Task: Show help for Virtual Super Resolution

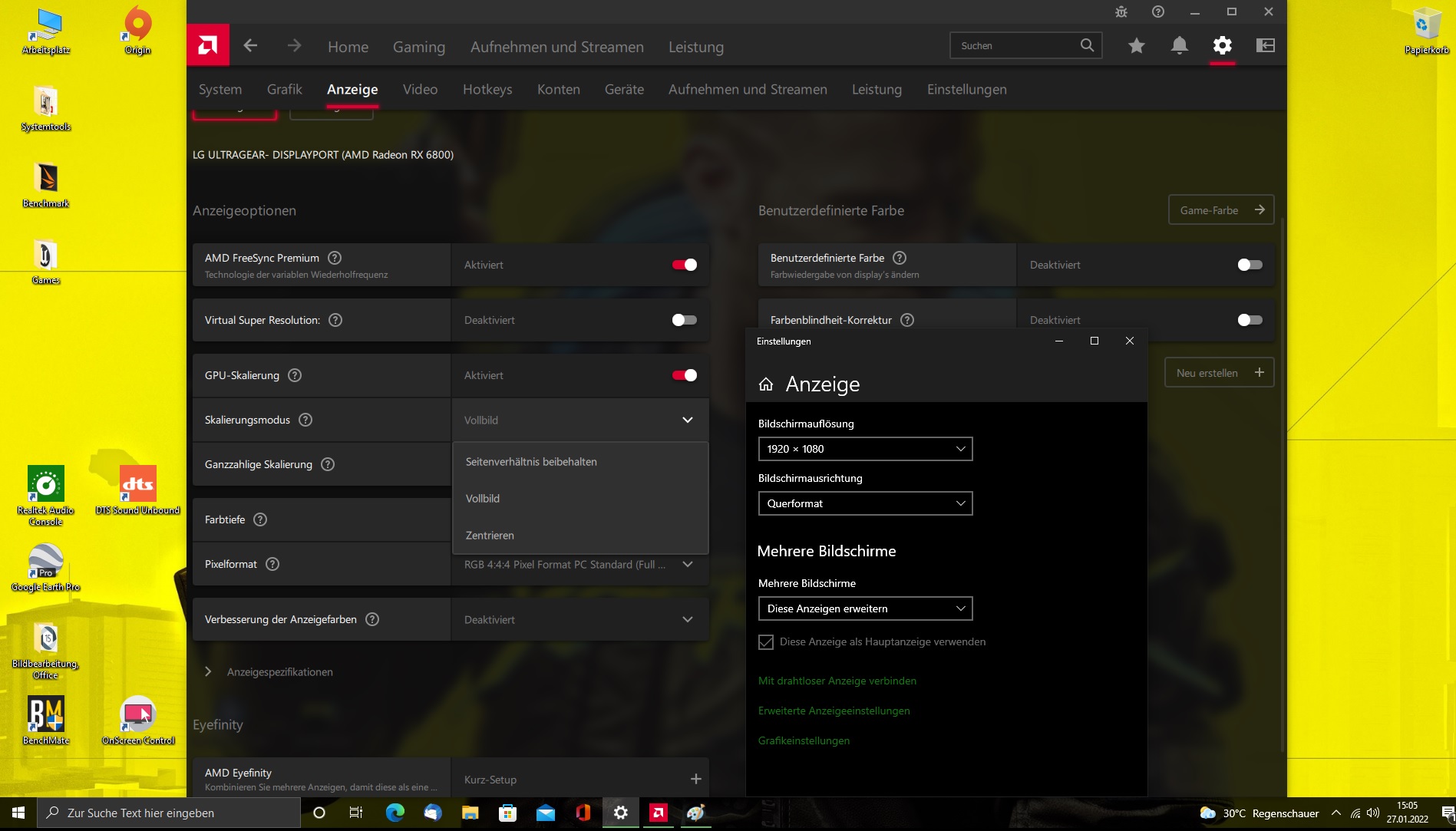Action: (x=335, y=320)
